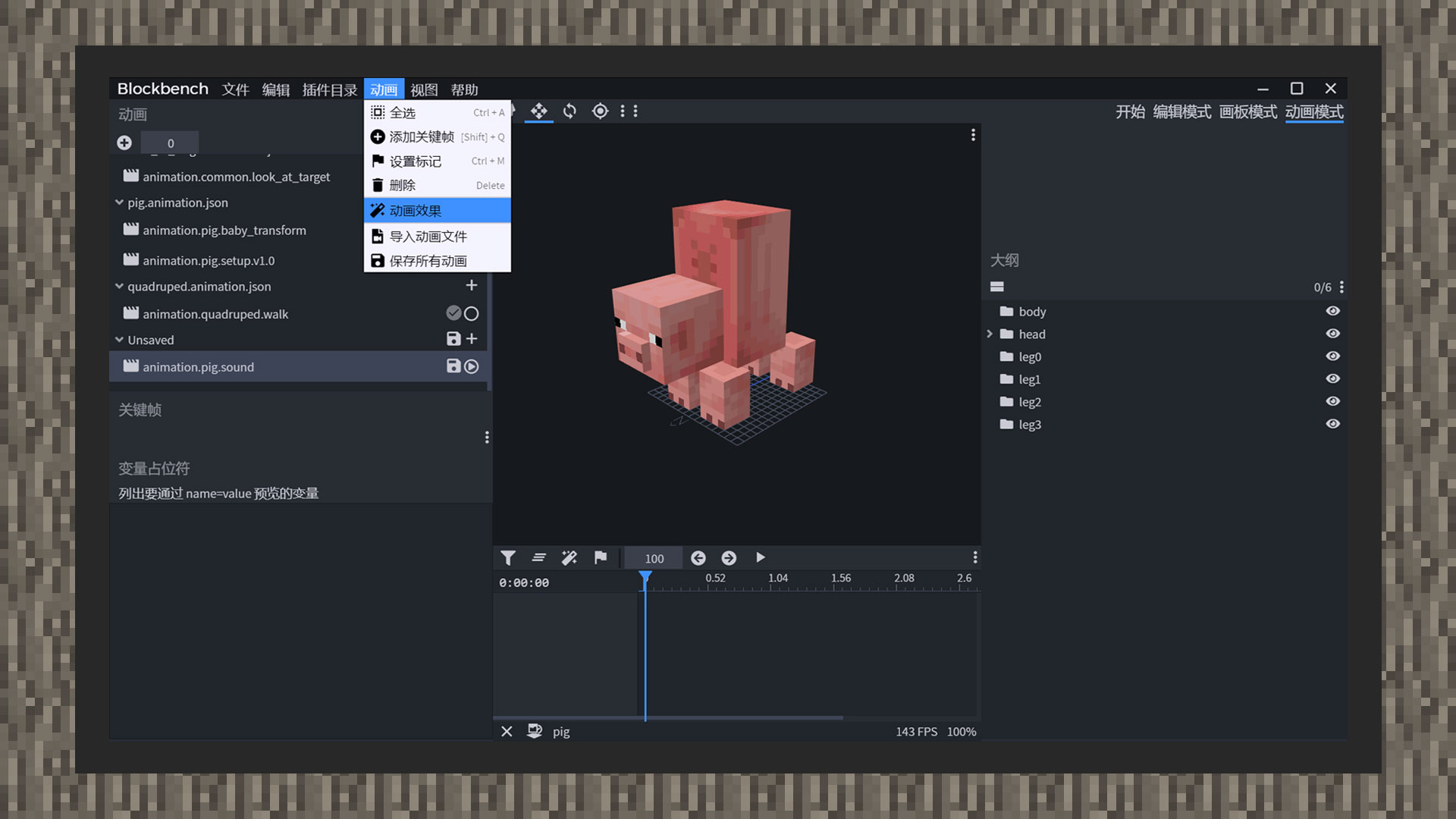Hide the head group
1456x819 pixels.
click(1333, 334)
